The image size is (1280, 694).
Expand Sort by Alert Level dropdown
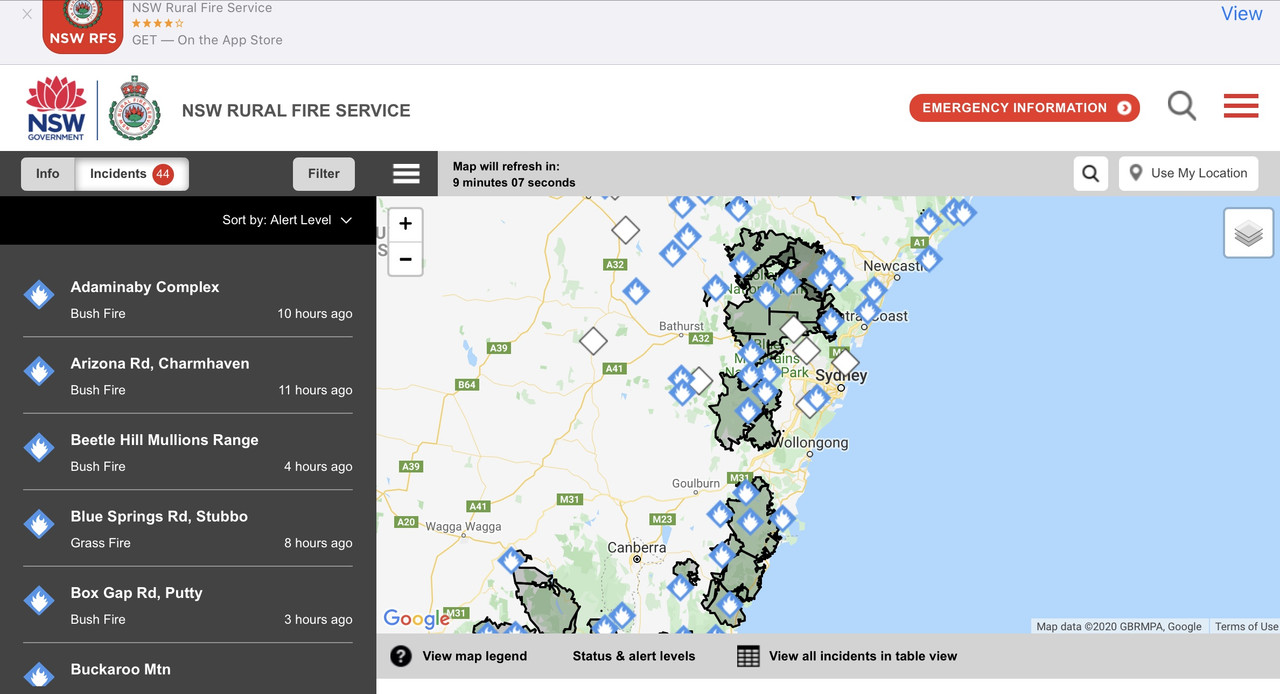pos(287,220)
